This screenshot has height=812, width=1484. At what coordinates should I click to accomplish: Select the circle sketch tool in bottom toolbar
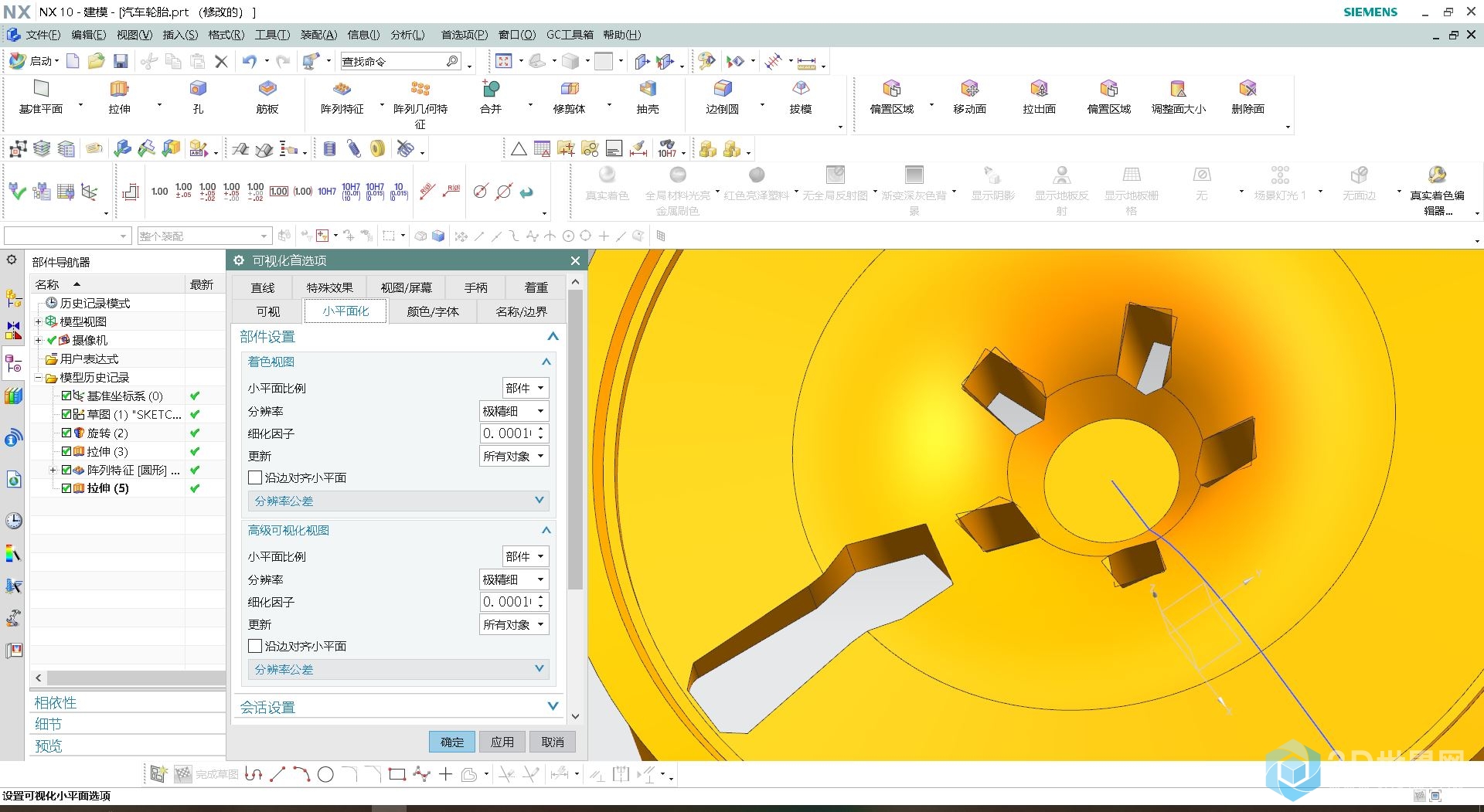(325, 774)
